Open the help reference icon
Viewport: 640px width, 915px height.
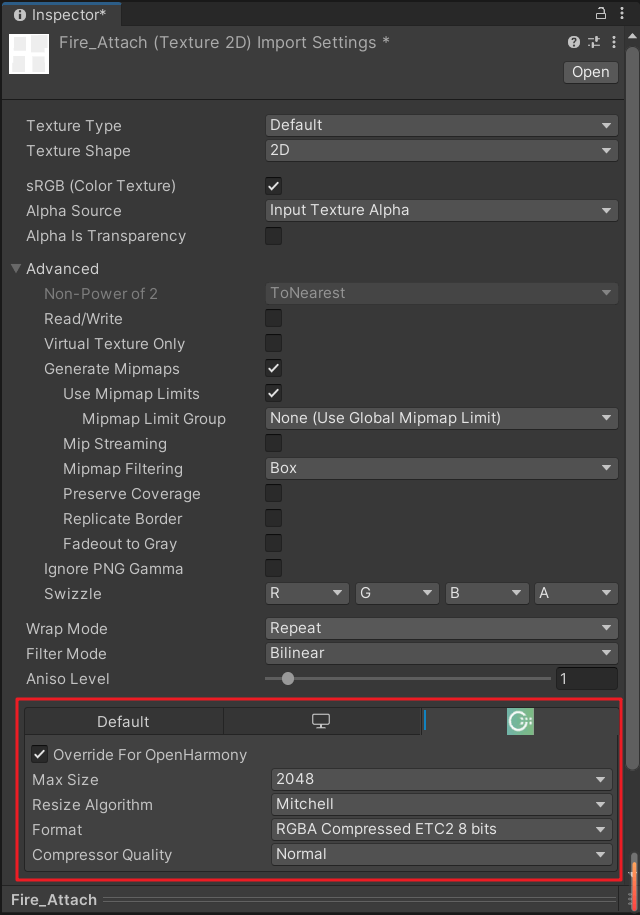click(573, 42)
